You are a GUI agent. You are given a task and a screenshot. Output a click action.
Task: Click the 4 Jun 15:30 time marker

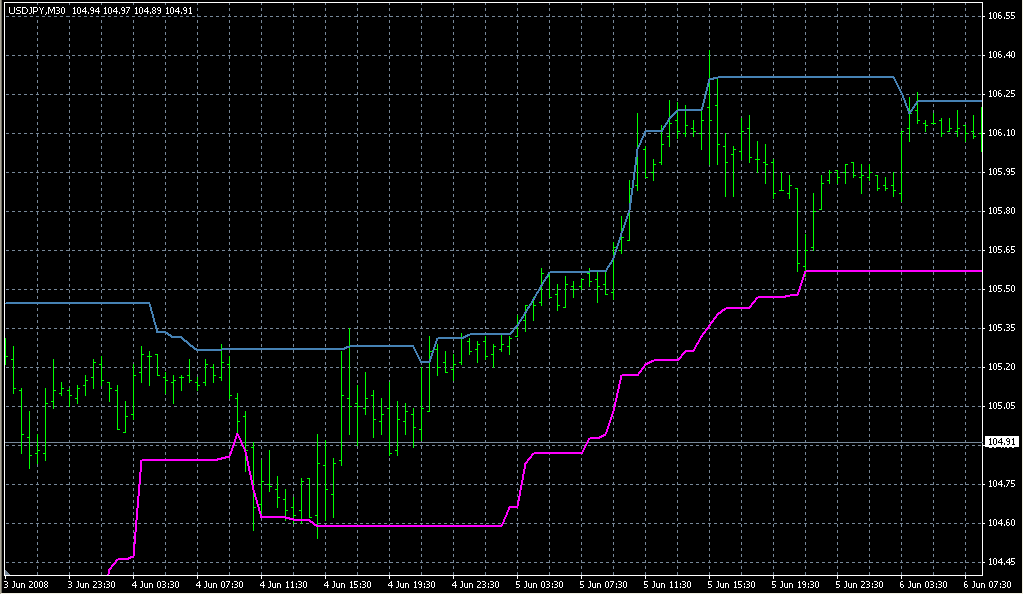[348, 584]
